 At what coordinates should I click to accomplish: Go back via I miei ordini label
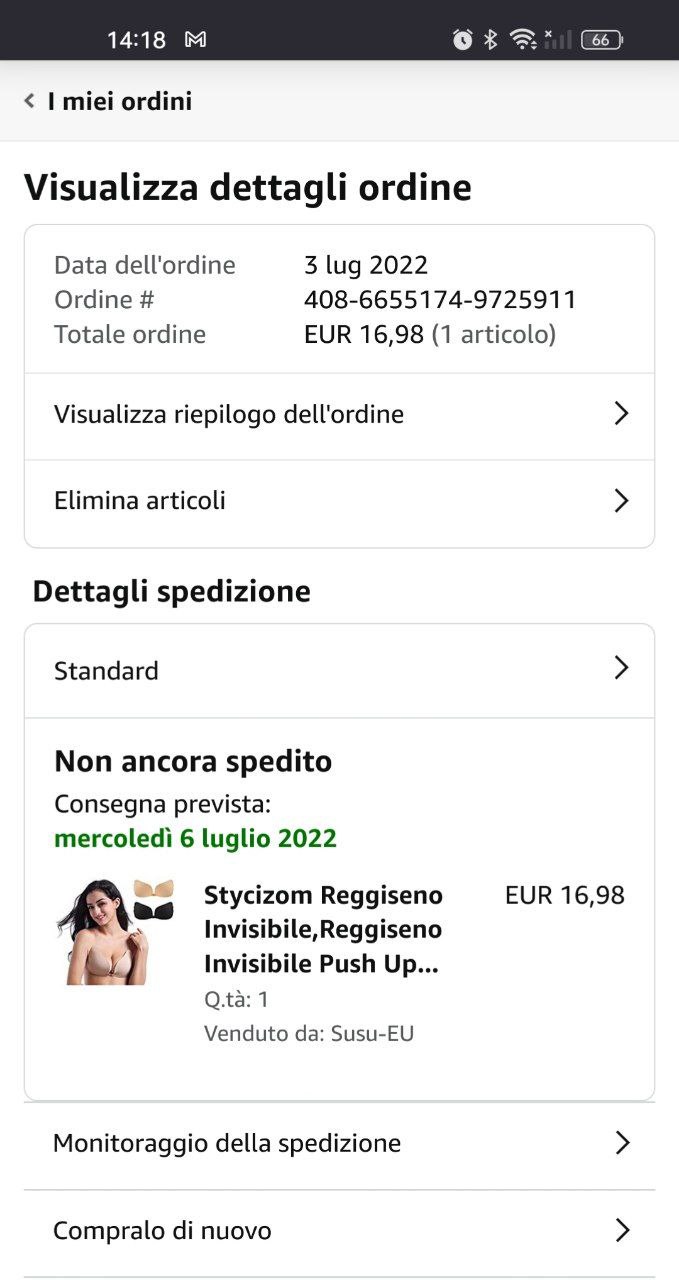[120, 101]
